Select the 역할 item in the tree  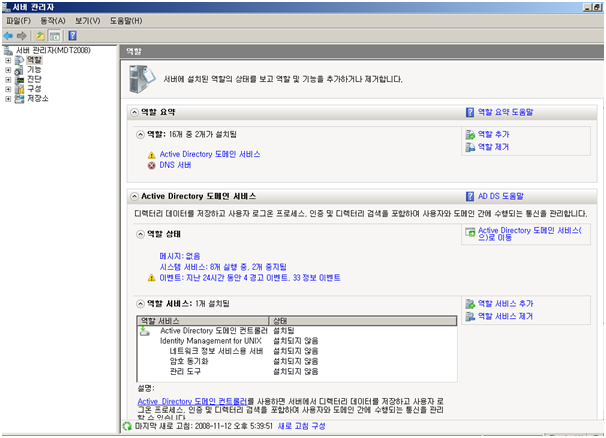pyautogui.click(x=34, y=60)
